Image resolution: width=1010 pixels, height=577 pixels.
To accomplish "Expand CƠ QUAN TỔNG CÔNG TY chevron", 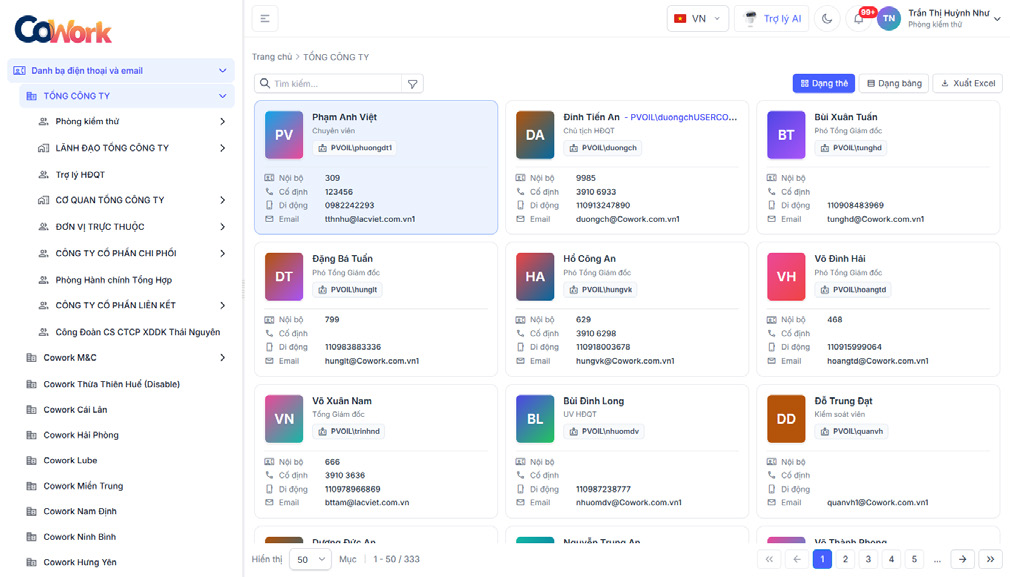I will [222, 200].
